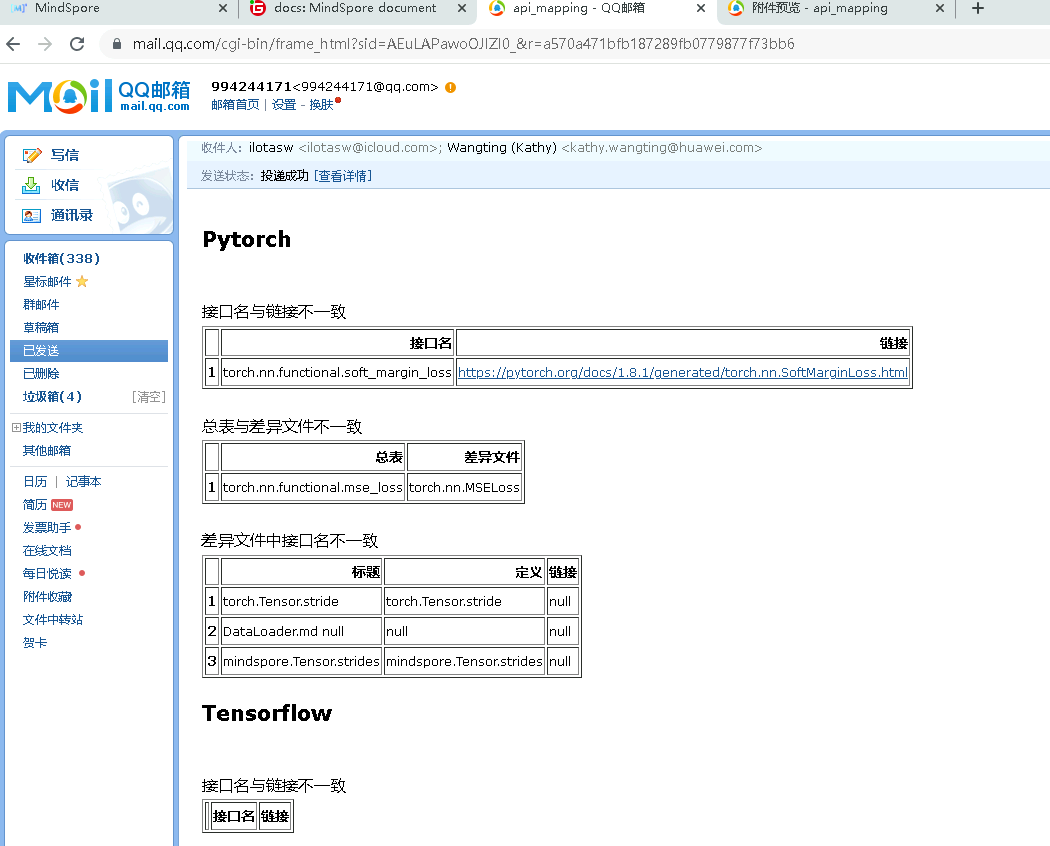
Task: Open 发票助手 invoice assistant
Action: (x=47, y=528)
